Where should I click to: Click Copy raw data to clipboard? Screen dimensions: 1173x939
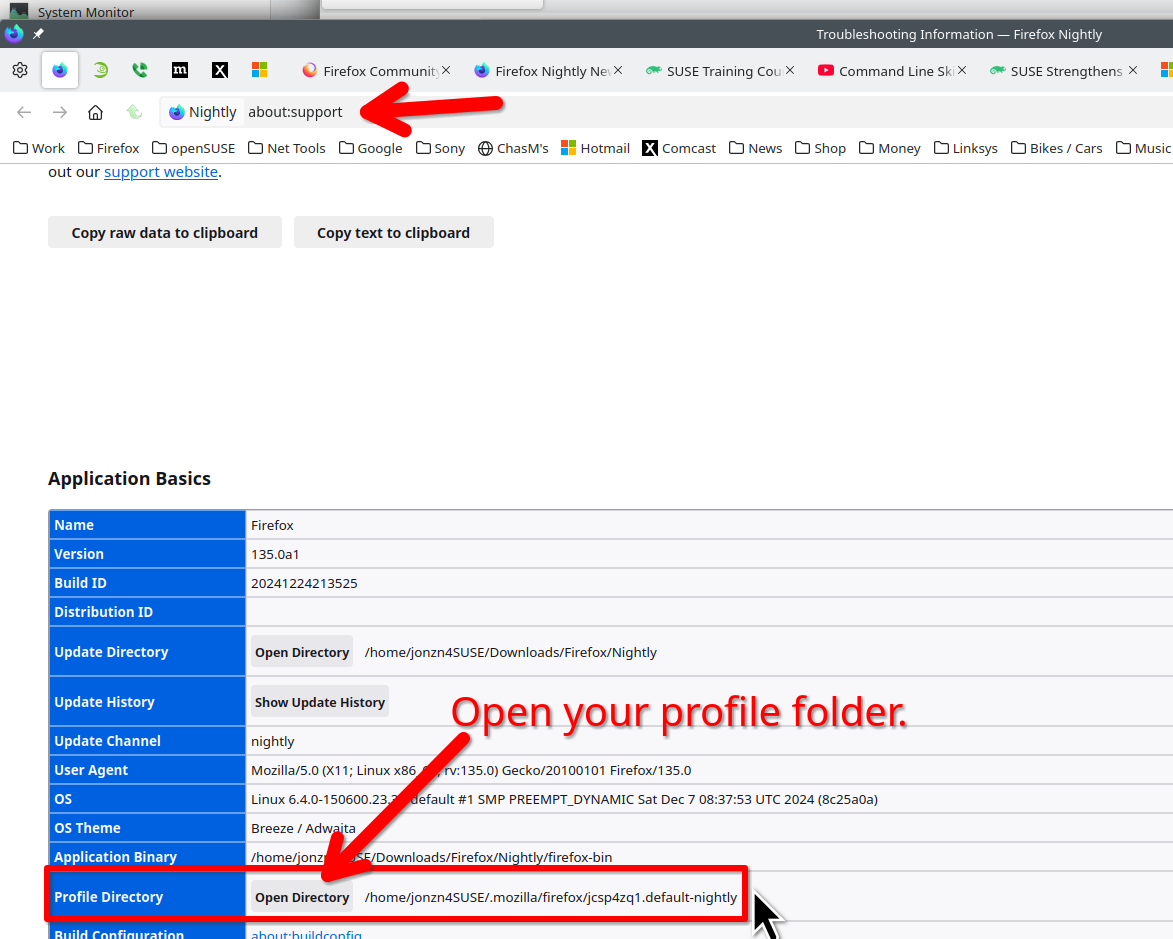click(165, 233)
